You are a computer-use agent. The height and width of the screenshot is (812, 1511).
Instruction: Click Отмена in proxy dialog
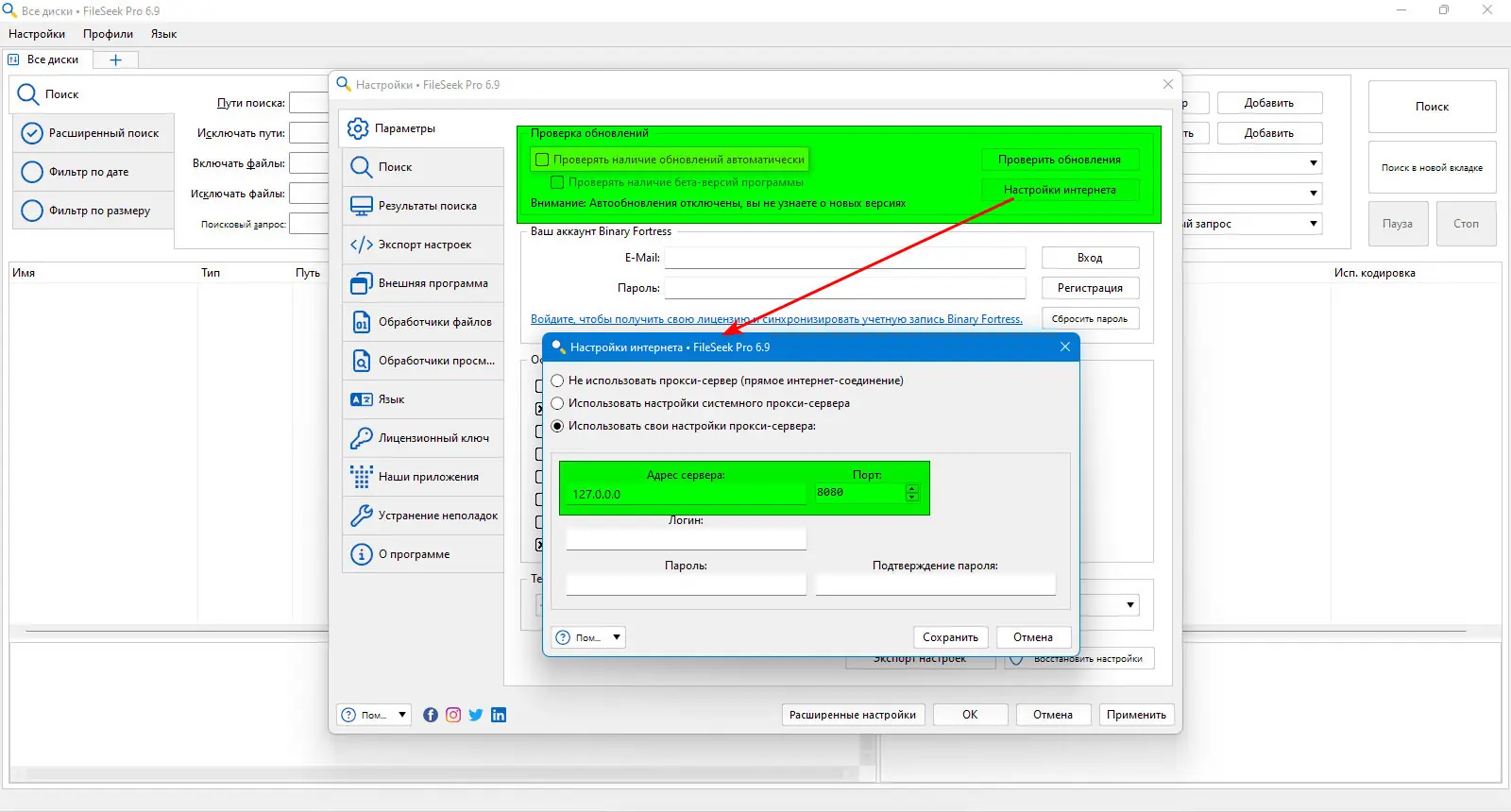point(1033,637)
